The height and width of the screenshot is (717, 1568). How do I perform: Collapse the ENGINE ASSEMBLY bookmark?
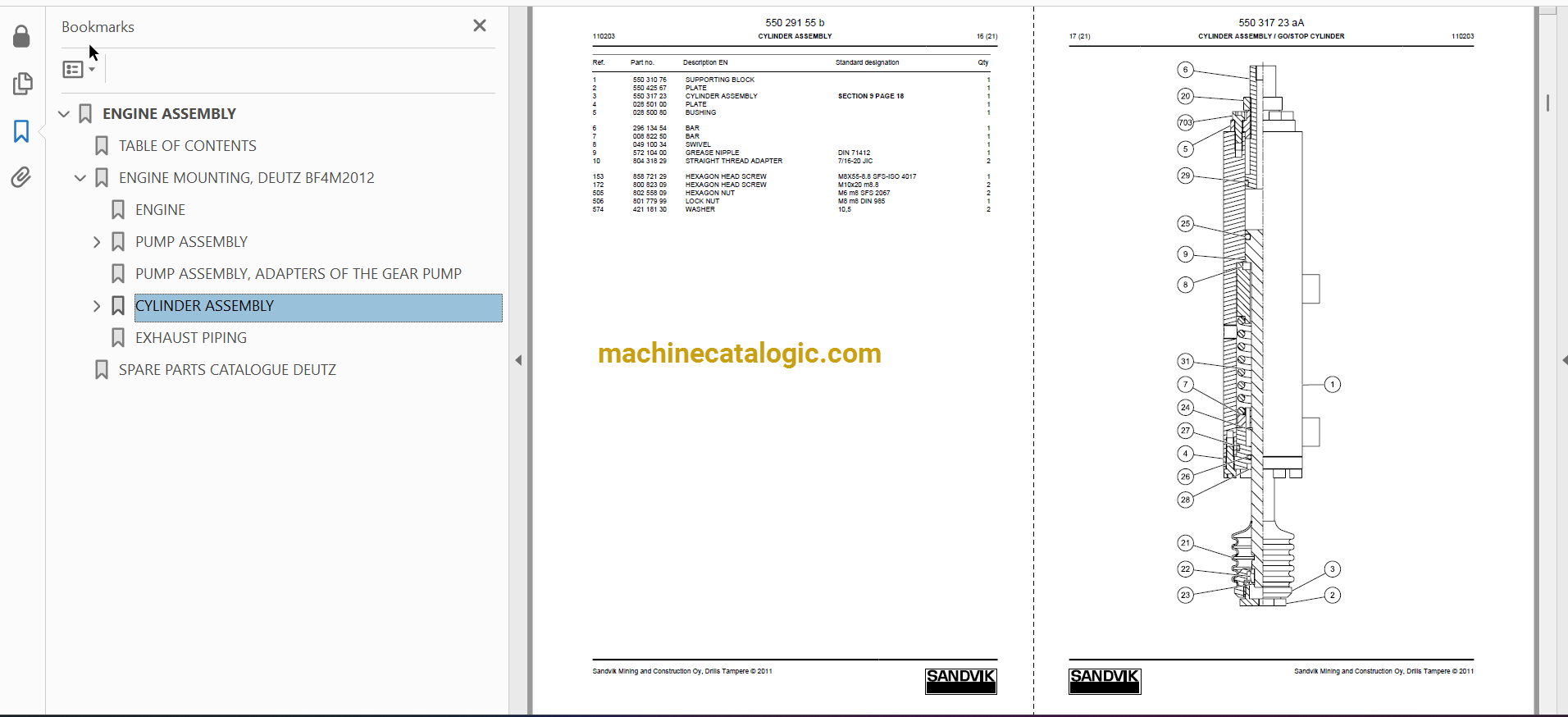pos(64,114)
